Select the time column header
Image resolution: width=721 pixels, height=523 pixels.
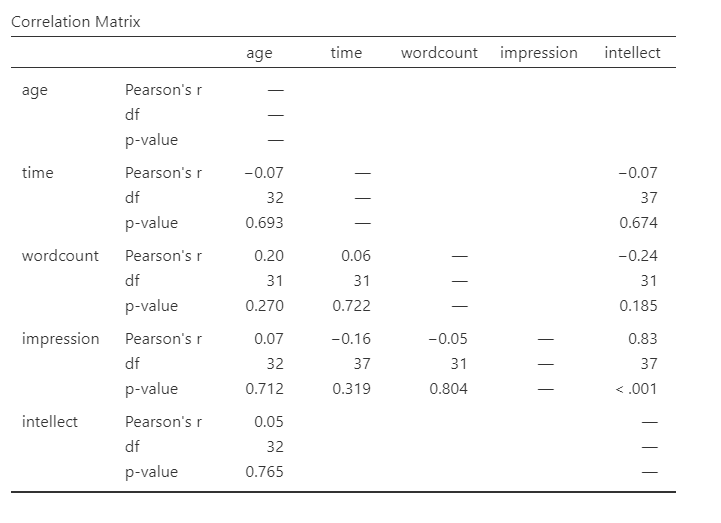tap(346, 53)
